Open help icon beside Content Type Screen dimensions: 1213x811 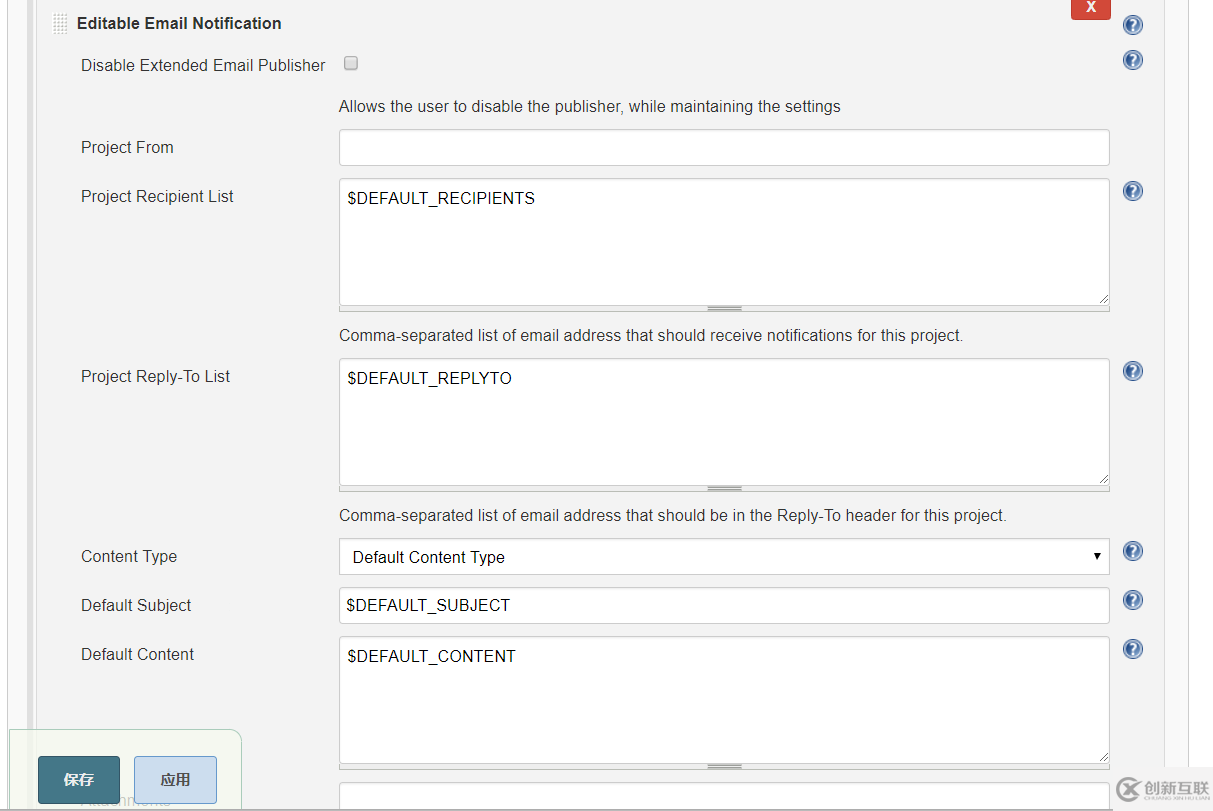tap(1132, 551)
